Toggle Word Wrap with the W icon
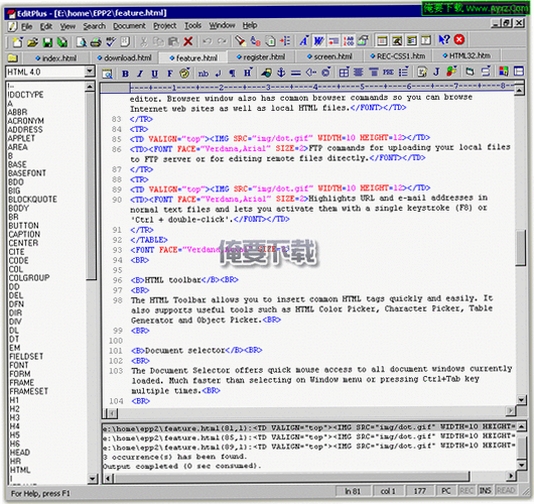The width and height of the screenshot is (534, 504). (318, 41)
